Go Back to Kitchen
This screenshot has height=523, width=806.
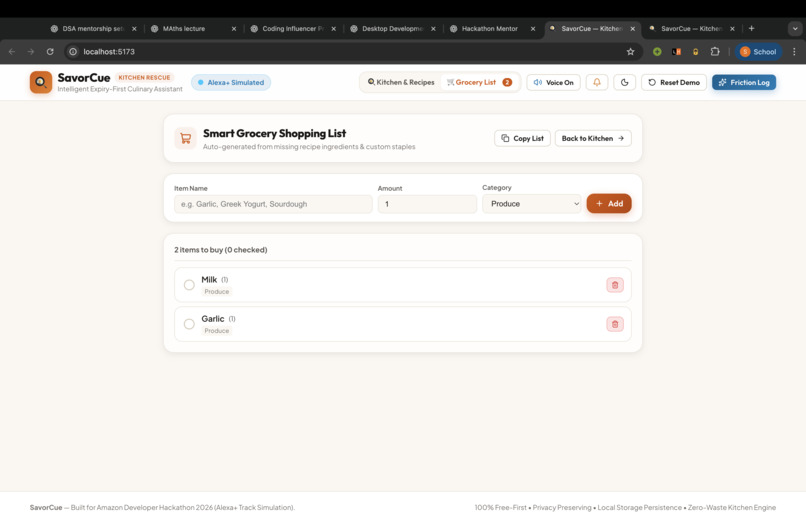point(593,138)
